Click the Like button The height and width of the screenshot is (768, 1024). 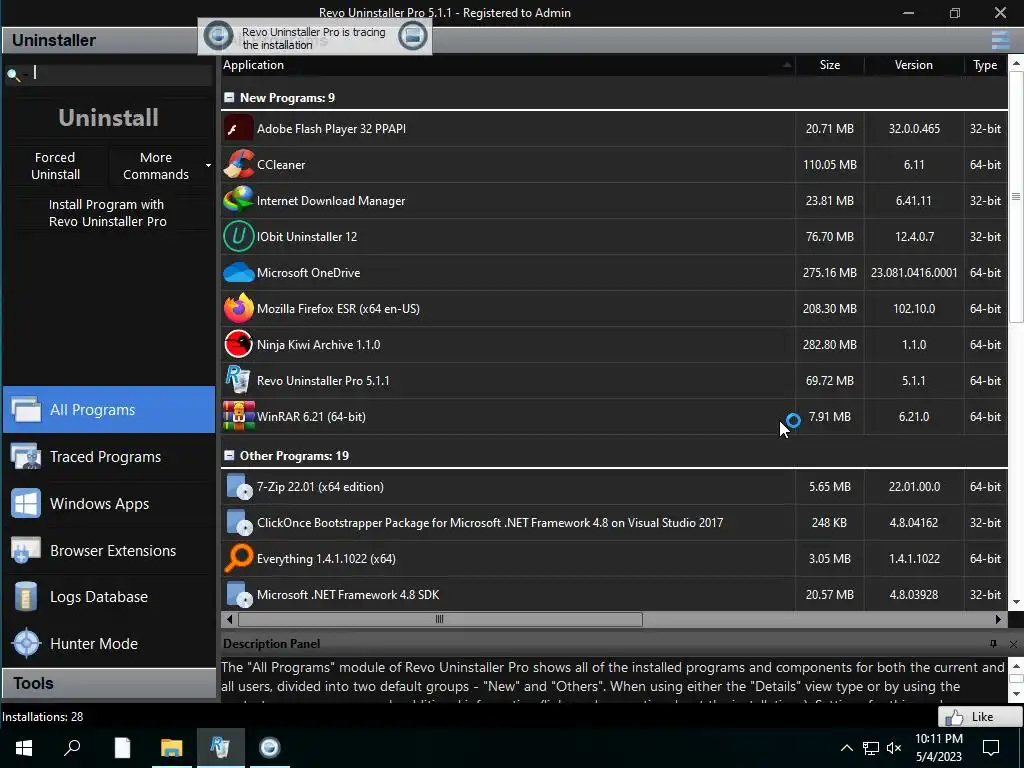tap(980, 716)
